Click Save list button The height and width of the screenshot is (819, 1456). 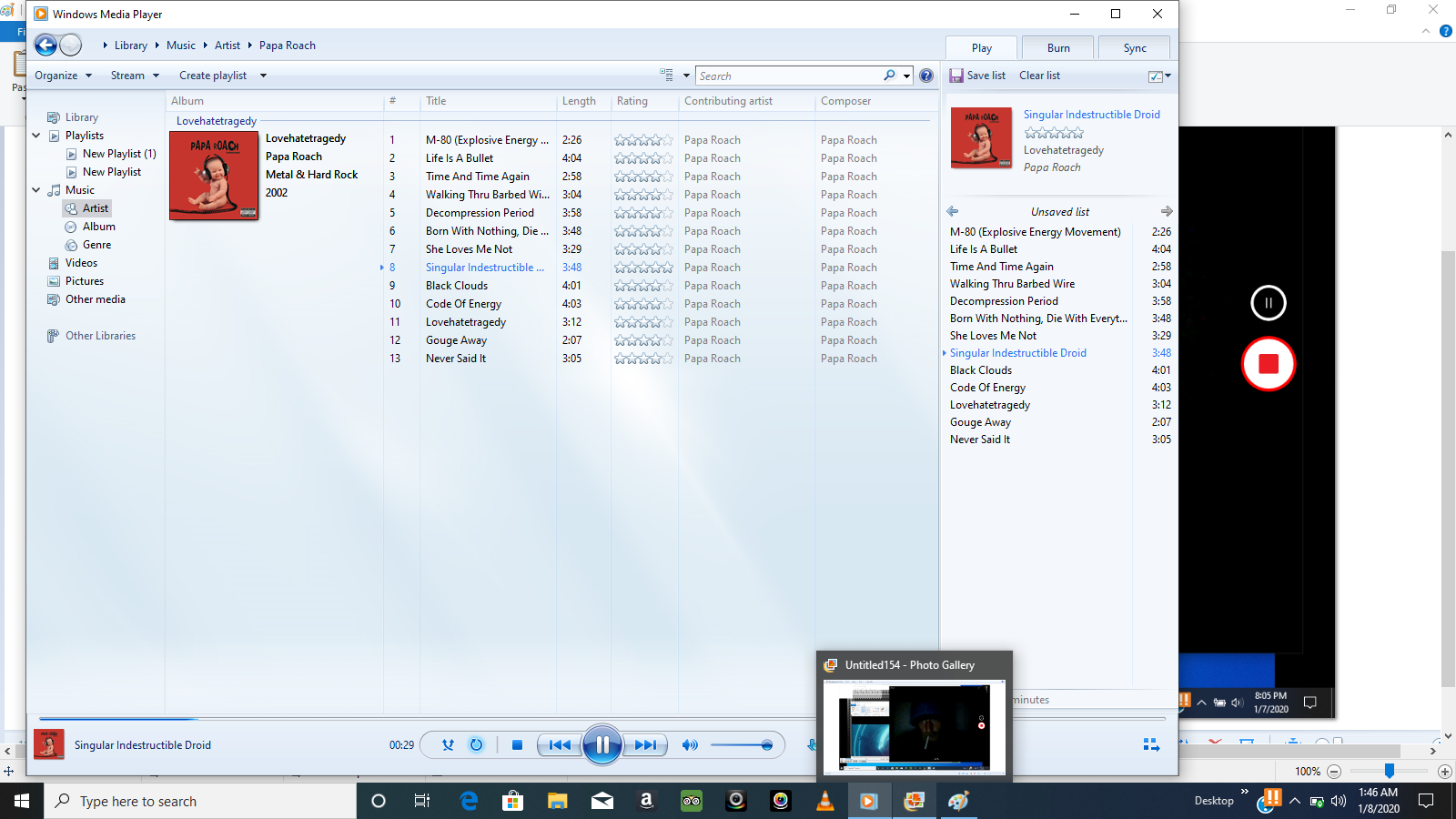tap(977, 76)
